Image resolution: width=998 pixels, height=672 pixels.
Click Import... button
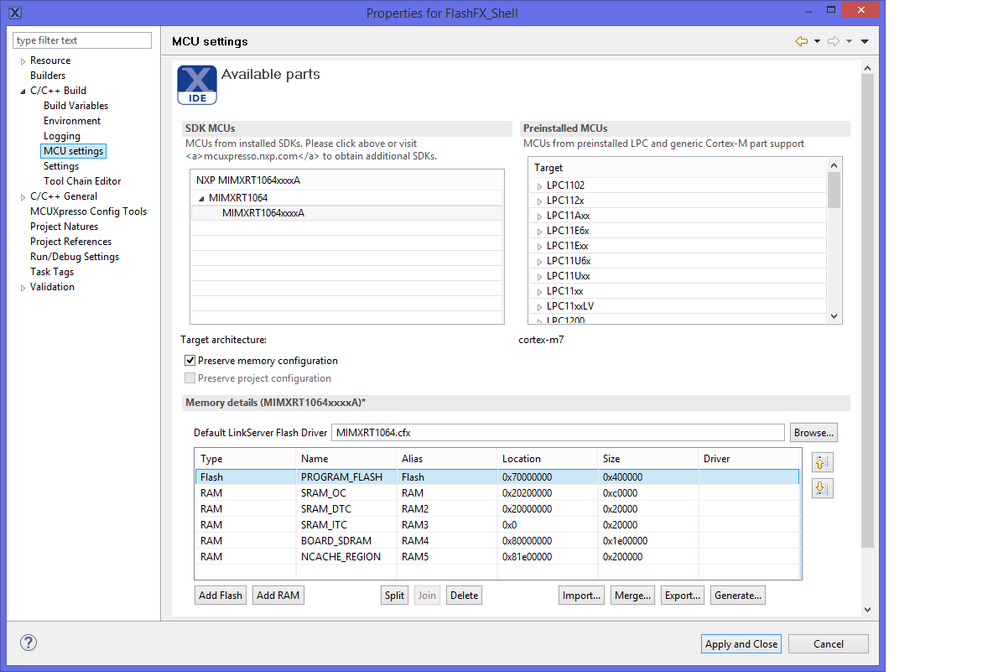point(581,595)
